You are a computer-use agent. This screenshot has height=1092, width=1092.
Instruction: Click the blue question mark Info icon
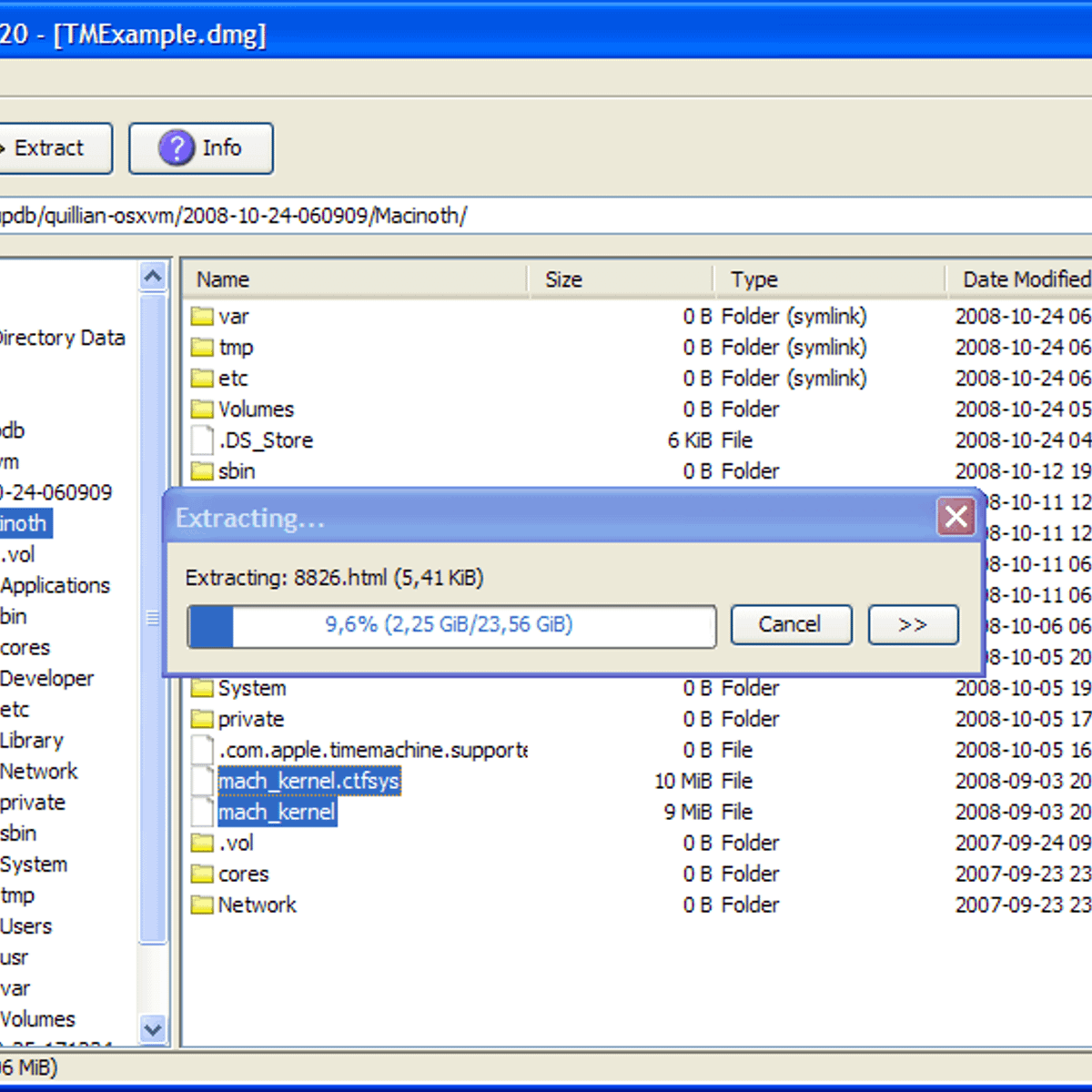click(177, 147)
